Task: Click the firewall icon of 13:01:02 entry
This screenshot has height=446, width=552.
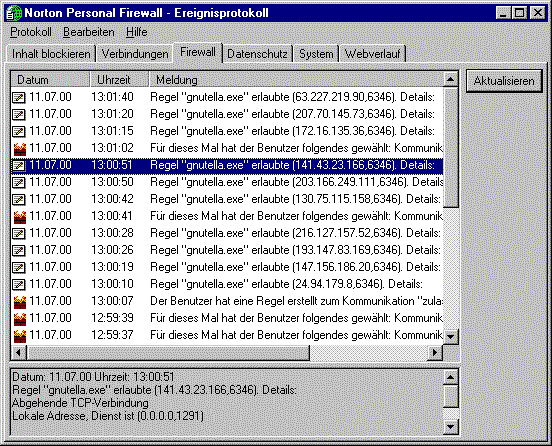Action: click(20, 149)
